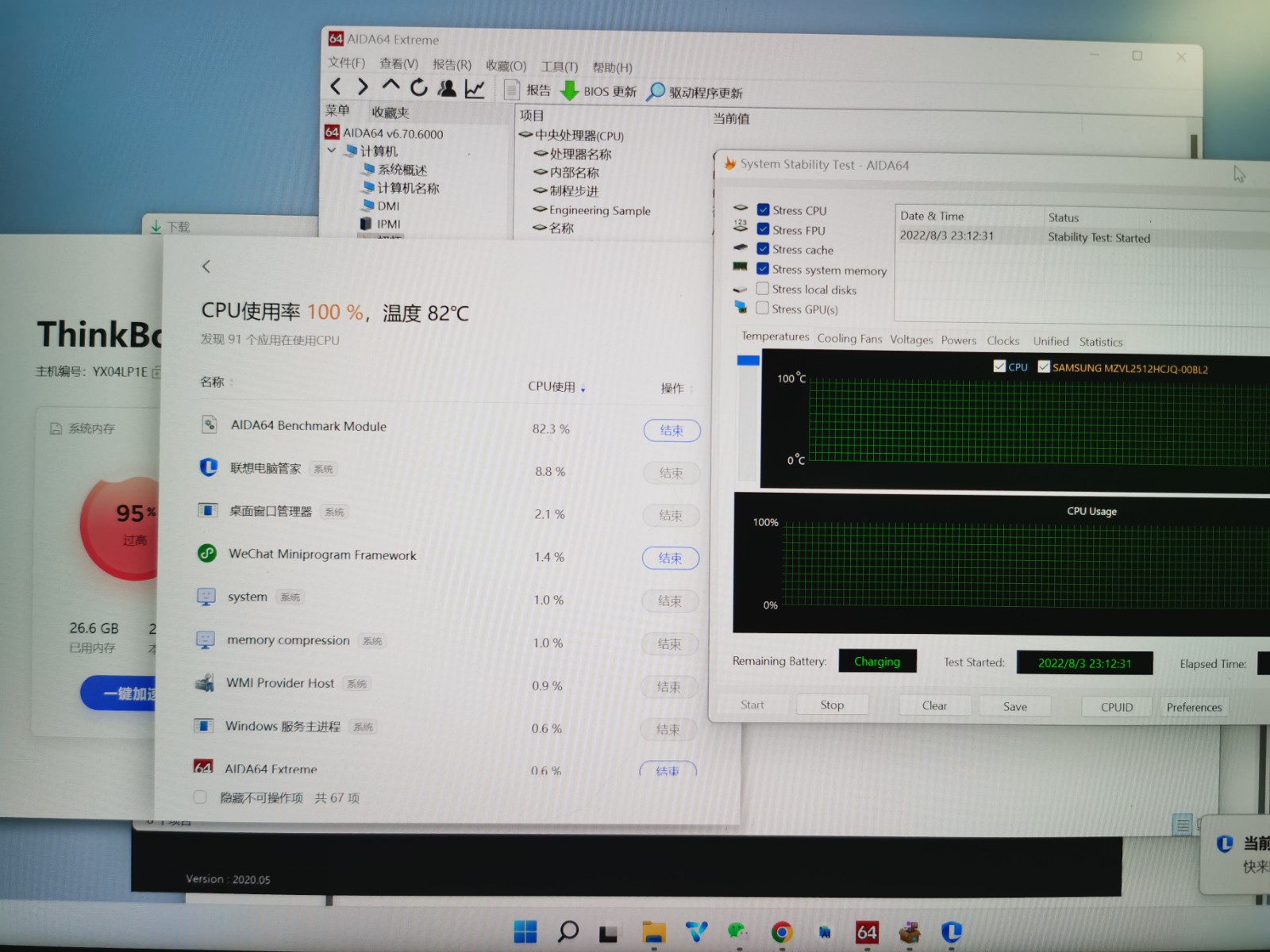
Task: Click the Save button in stability test
Action: (x=1015, y=706)
